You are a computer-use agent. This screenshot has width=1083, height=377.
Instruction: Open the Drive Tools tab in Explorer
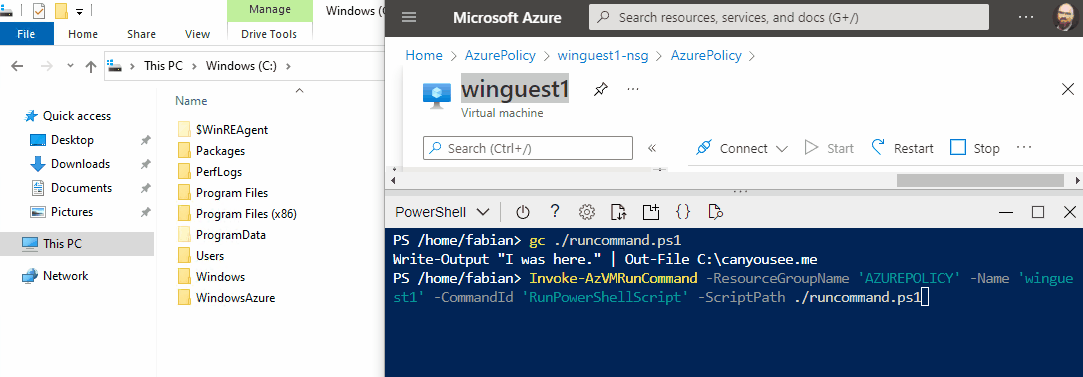pos(269,34)
